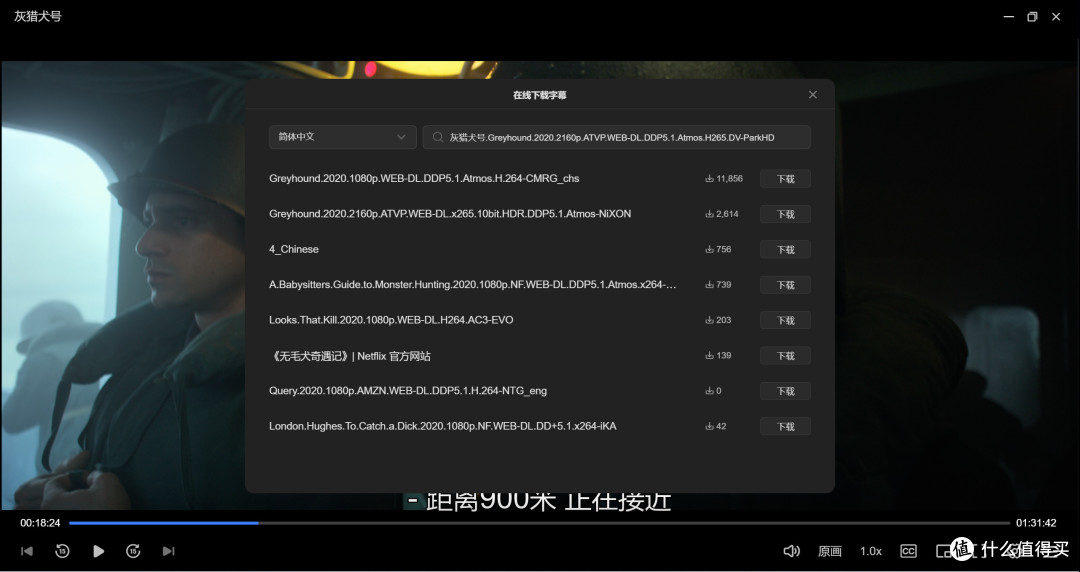Click the 42 download count

pyautogui.click(x=716, y=426)
